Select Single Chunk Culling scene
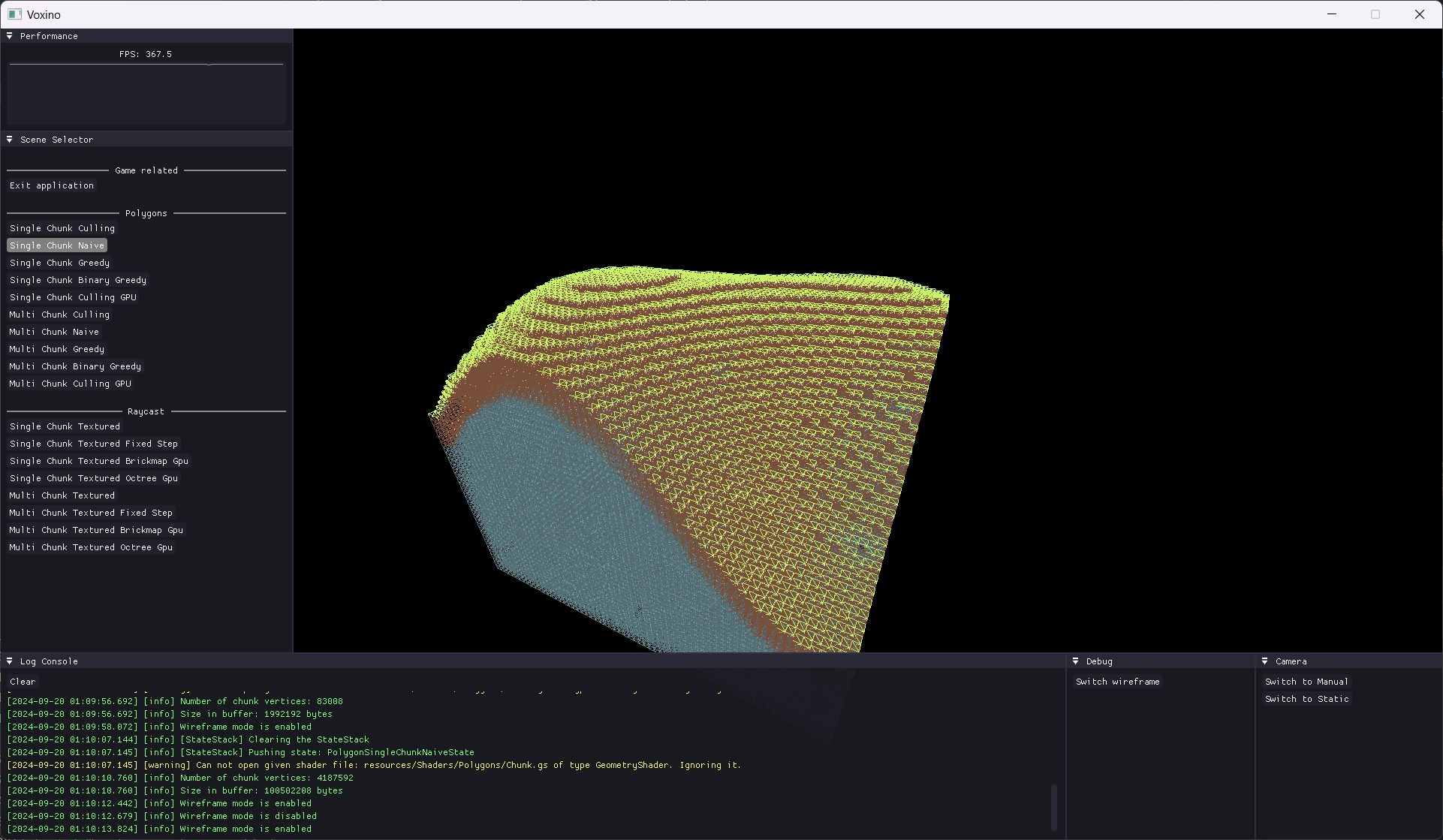This screenshot has height=840, width=1443. [x=62, y=228]
